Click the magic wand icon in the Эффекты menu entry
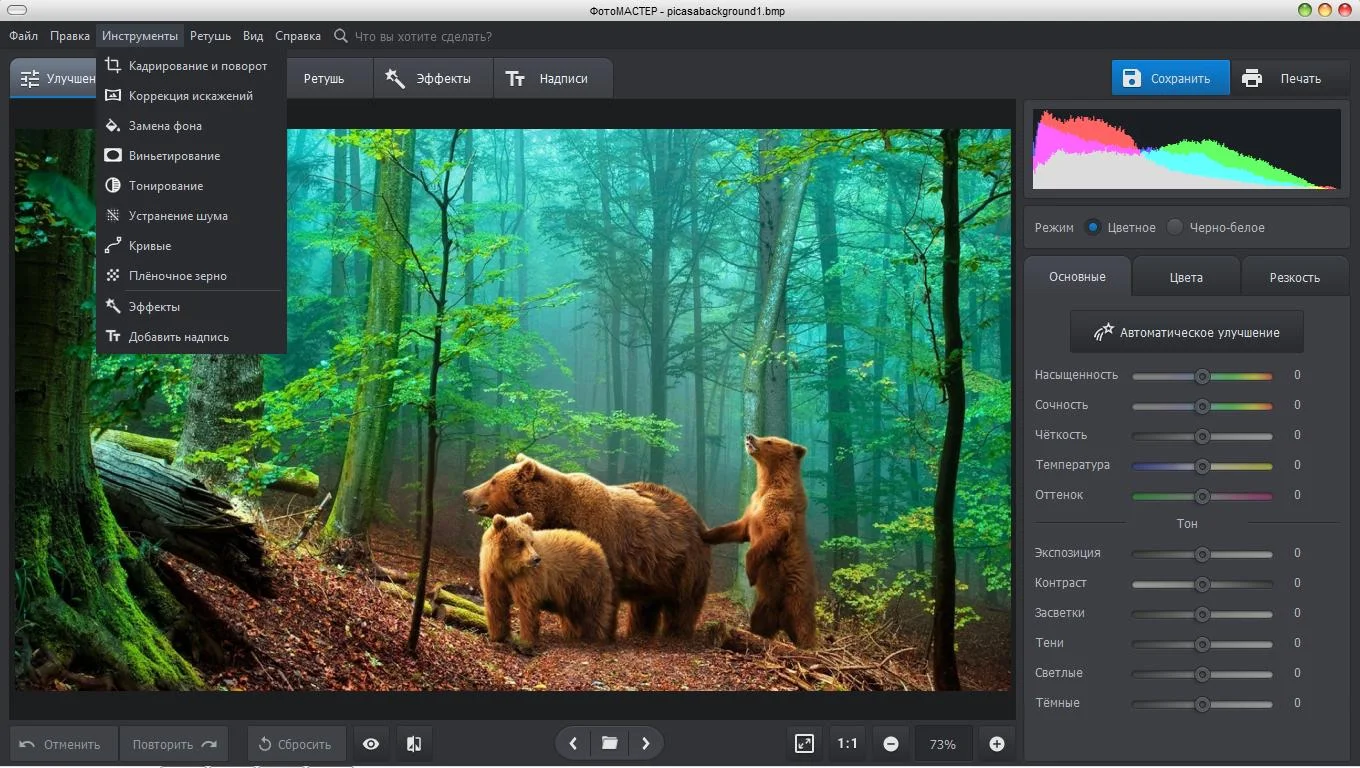 pos(113,307)
